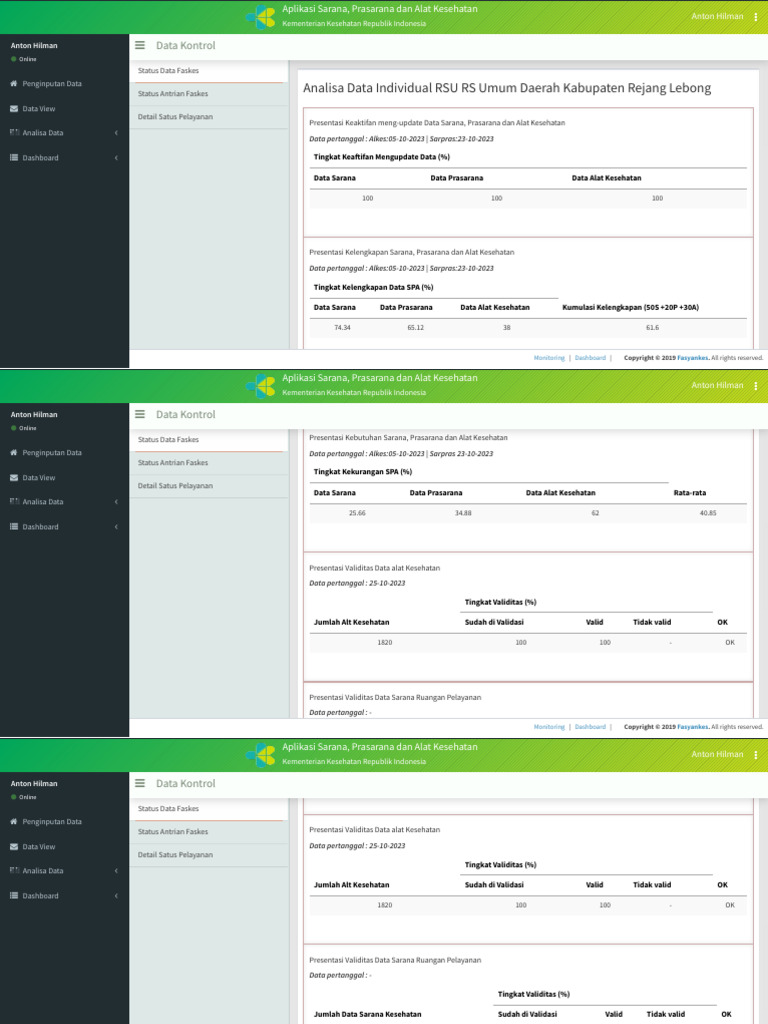This screenshot has width=768, height=1024.
Task: Click the Kumulasi Kelengkapan column header
Action: (630, 307)
